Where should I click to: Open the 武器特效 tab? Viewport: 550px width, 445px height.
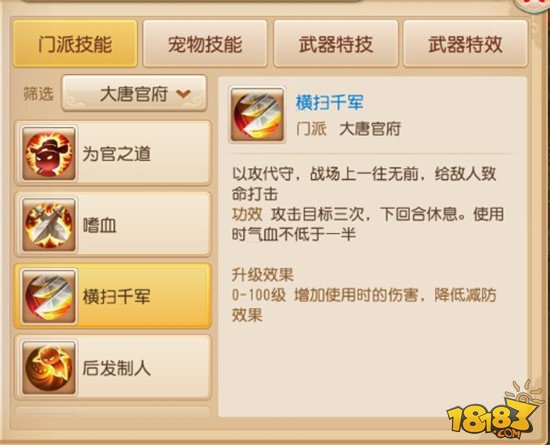coord(465,44)
